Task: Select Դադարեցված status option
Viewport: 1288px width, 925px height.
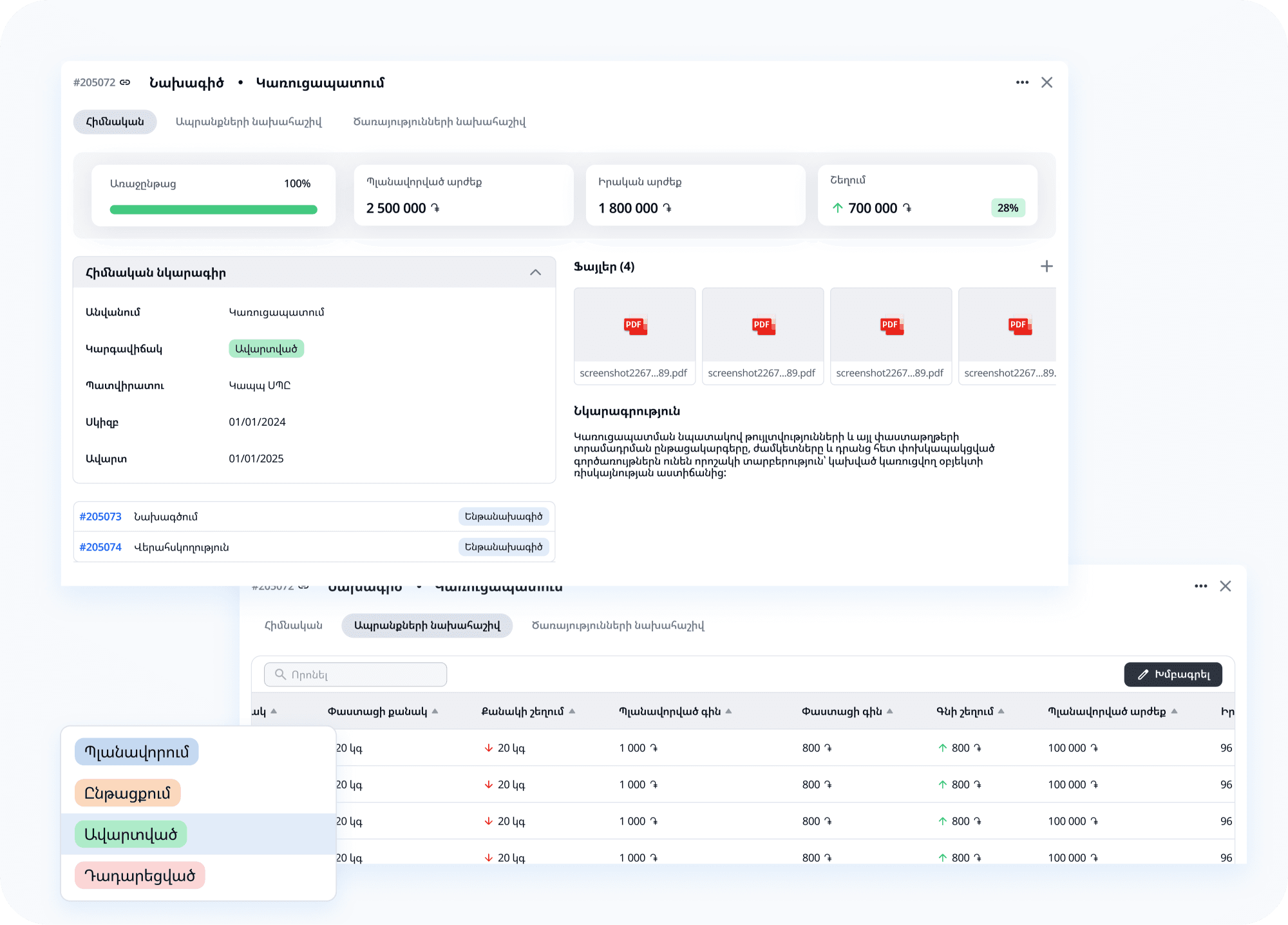Action: (x=140, y=875)
